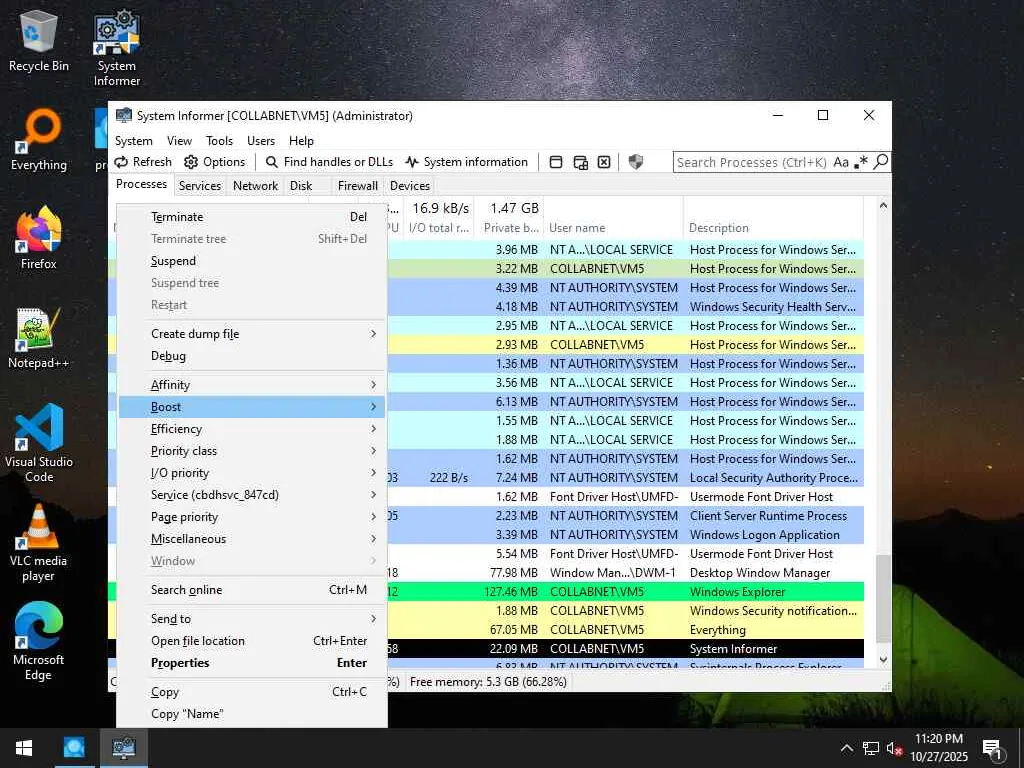Open the Windows Start menu

click(24, 748)
